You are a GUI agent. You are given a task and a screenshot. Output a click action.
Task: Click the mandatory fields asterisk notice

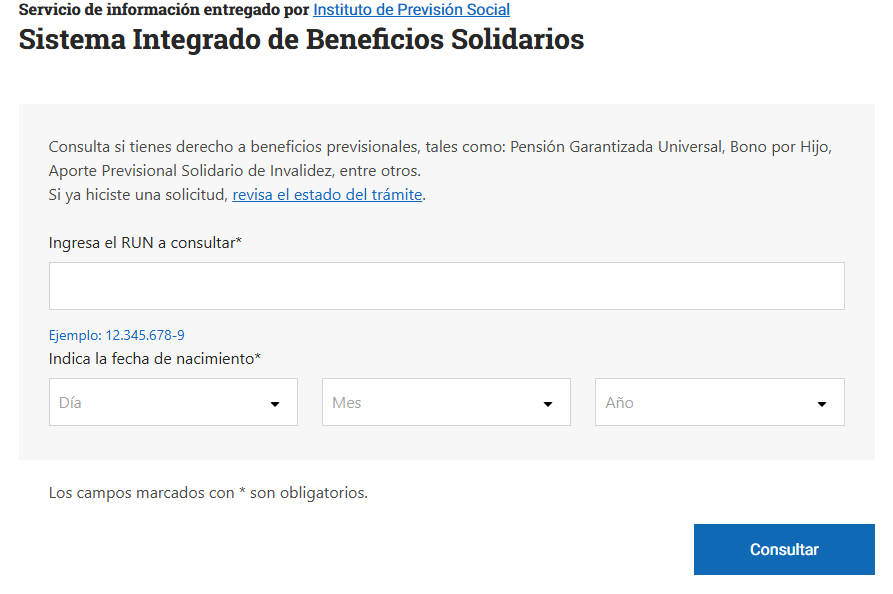point(209,493)
